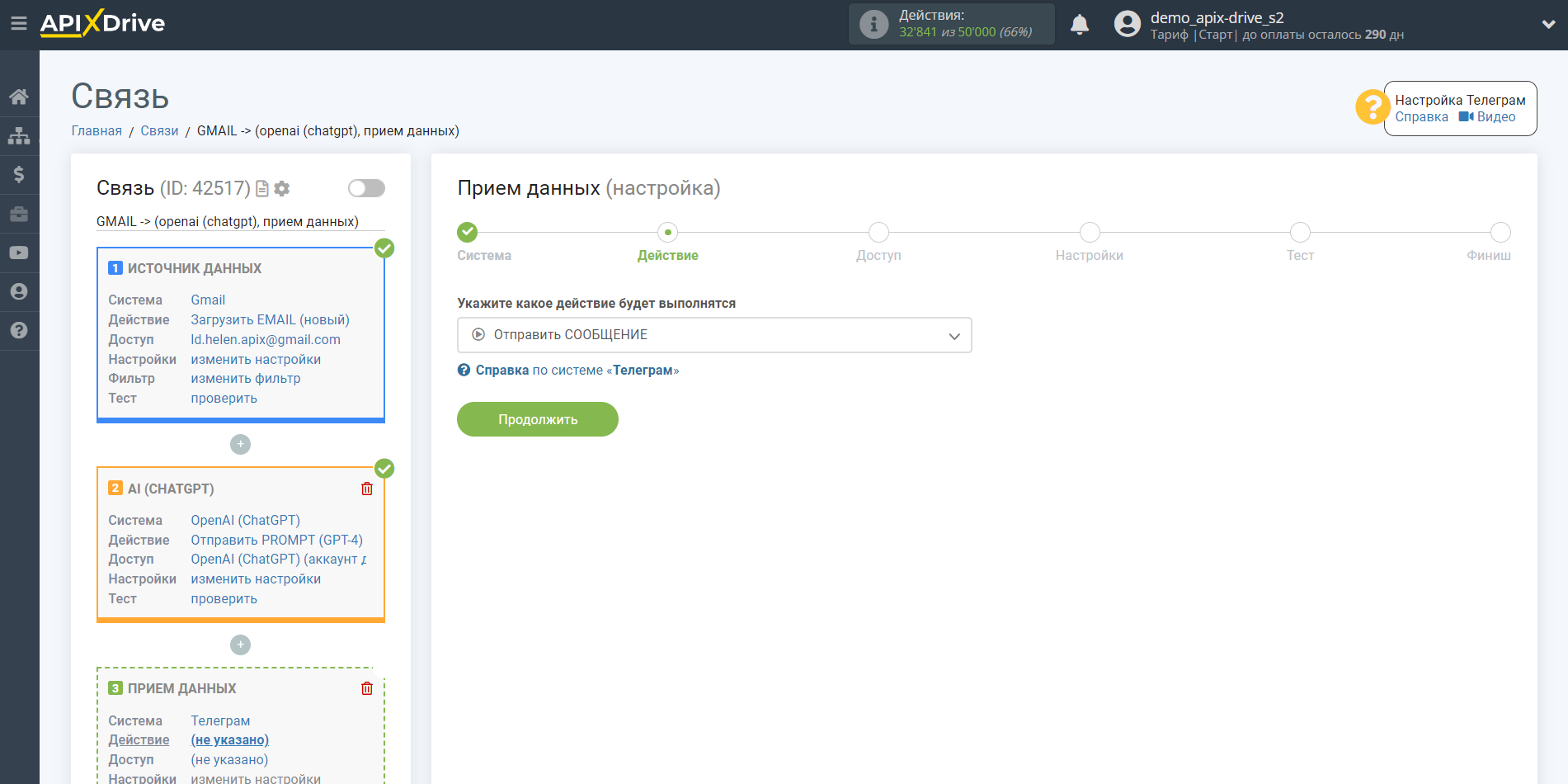Delete the Прием данных block
Screen dimensions: 1568x784
click(367, 688)
